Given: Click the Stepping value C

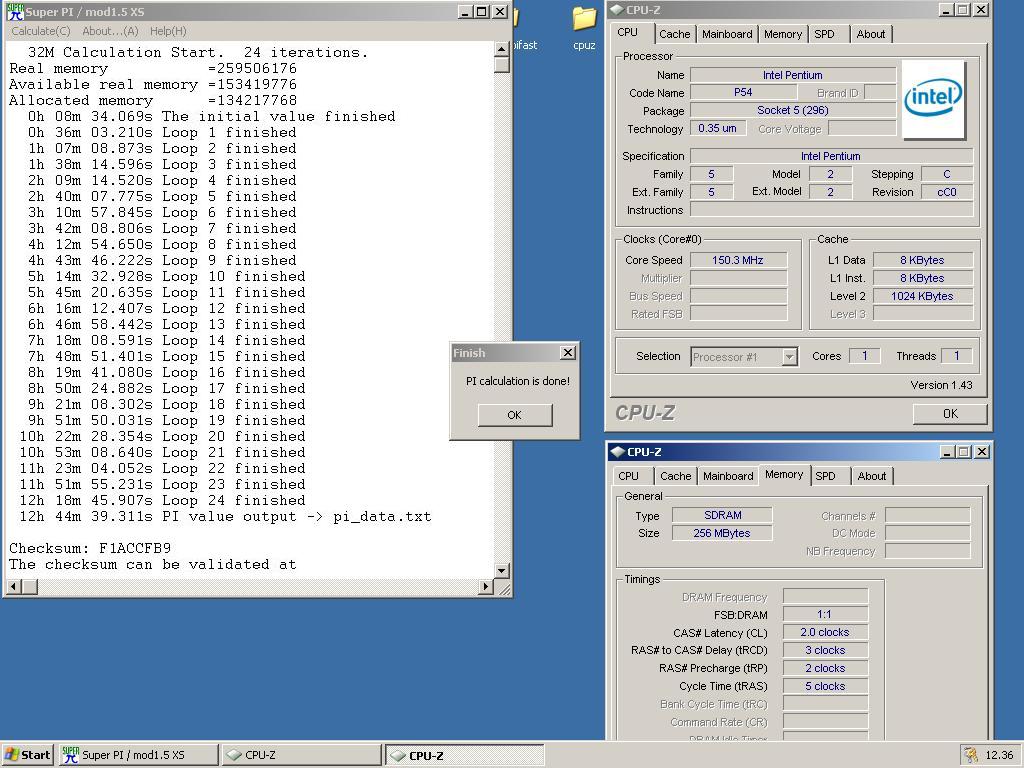Looking at the screenshot, I should 946,174.
